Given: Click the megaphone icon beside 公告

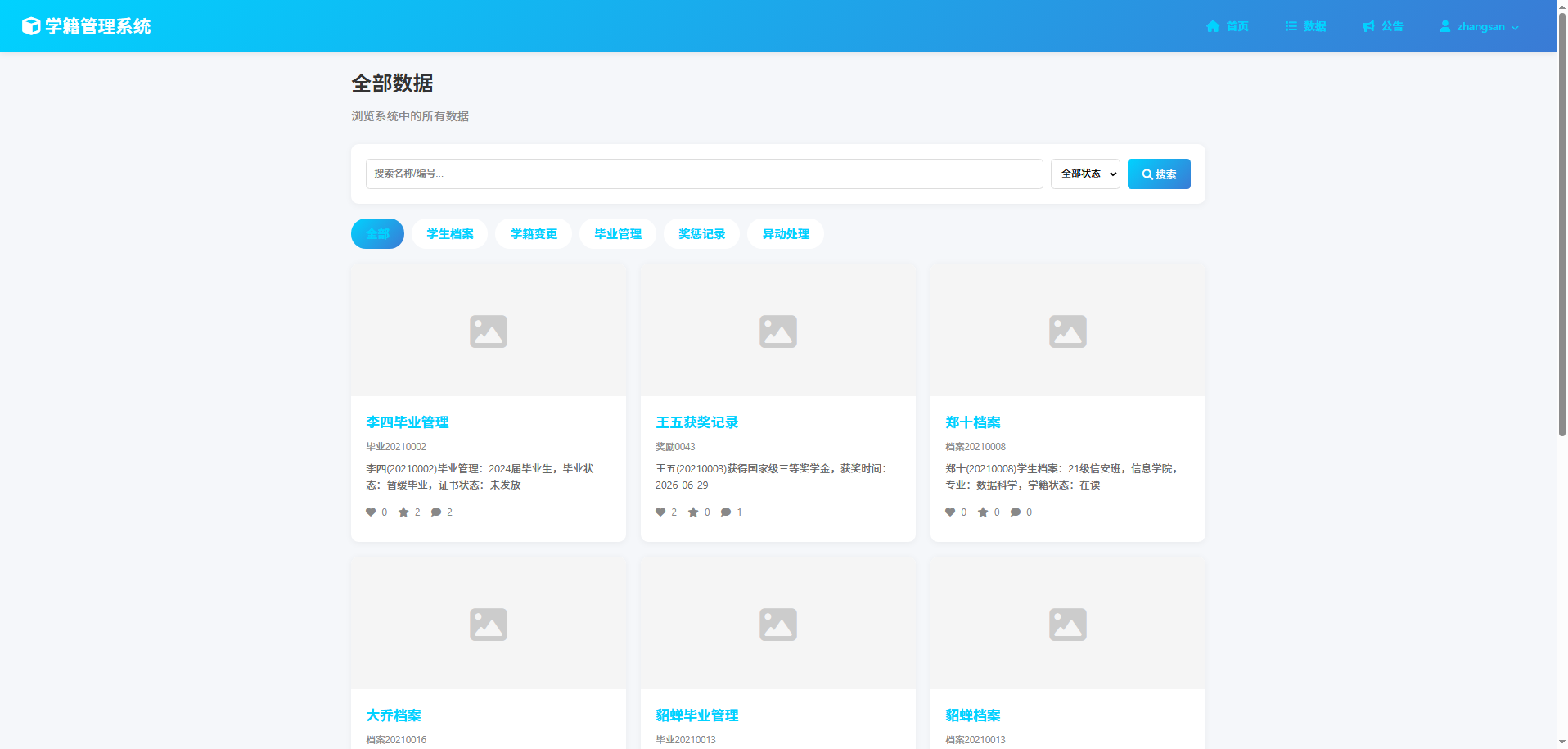Looking at the screenshot, I should point(1368,26).
